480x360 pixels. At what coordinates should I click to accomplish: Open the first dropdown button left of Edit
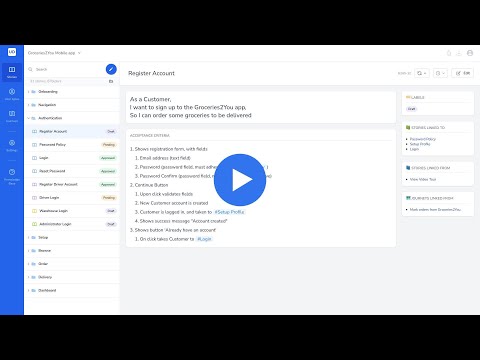(422, 73)
